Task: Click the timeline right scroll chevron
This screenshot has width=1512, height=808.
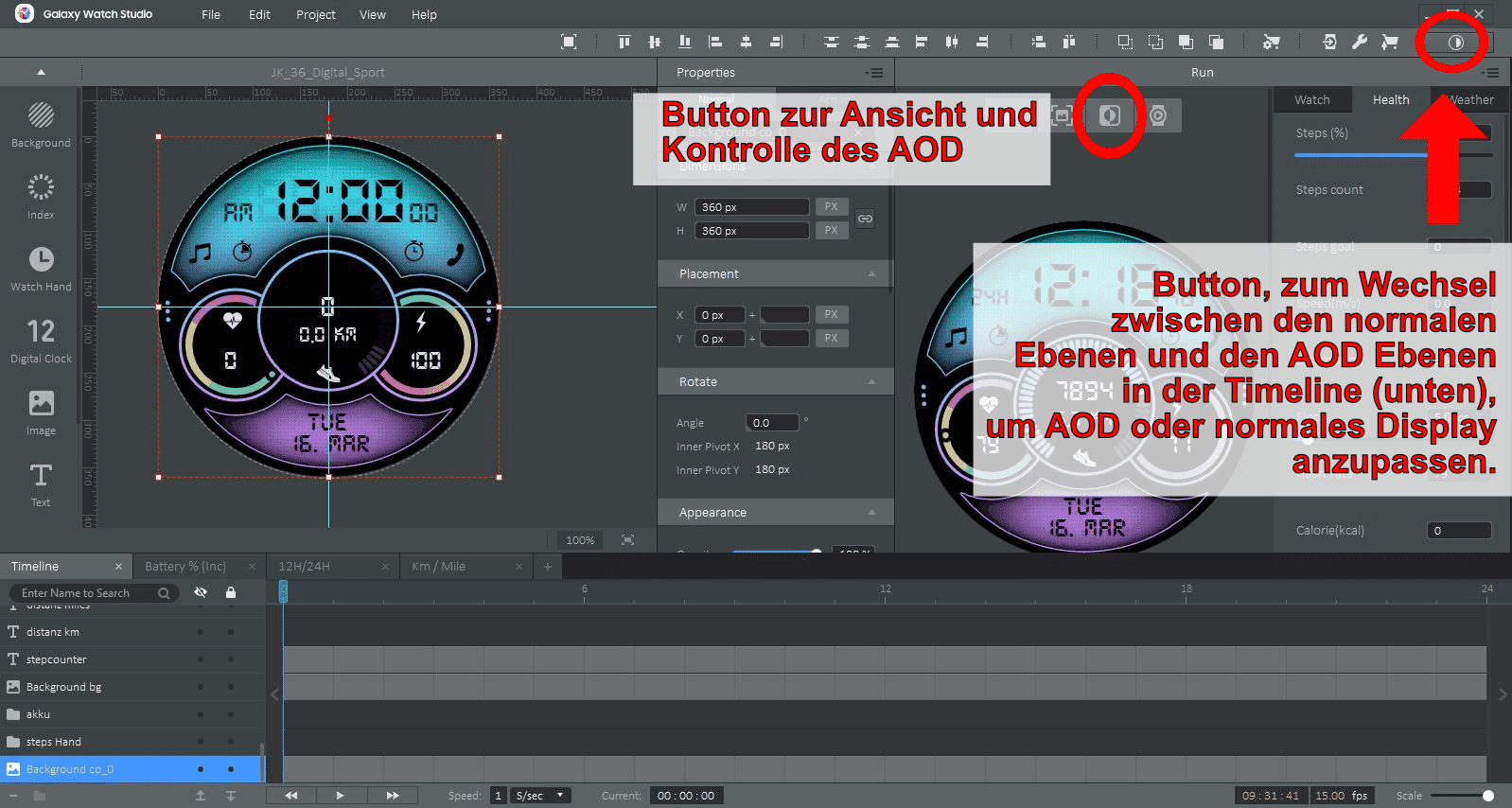Action: (x=1503, y=694)
